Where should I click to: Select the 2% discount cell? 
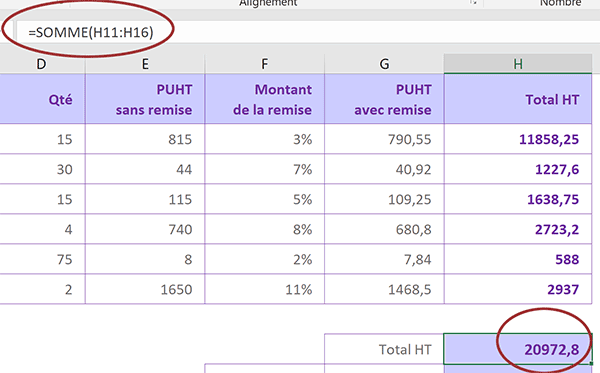pos(264,259)
